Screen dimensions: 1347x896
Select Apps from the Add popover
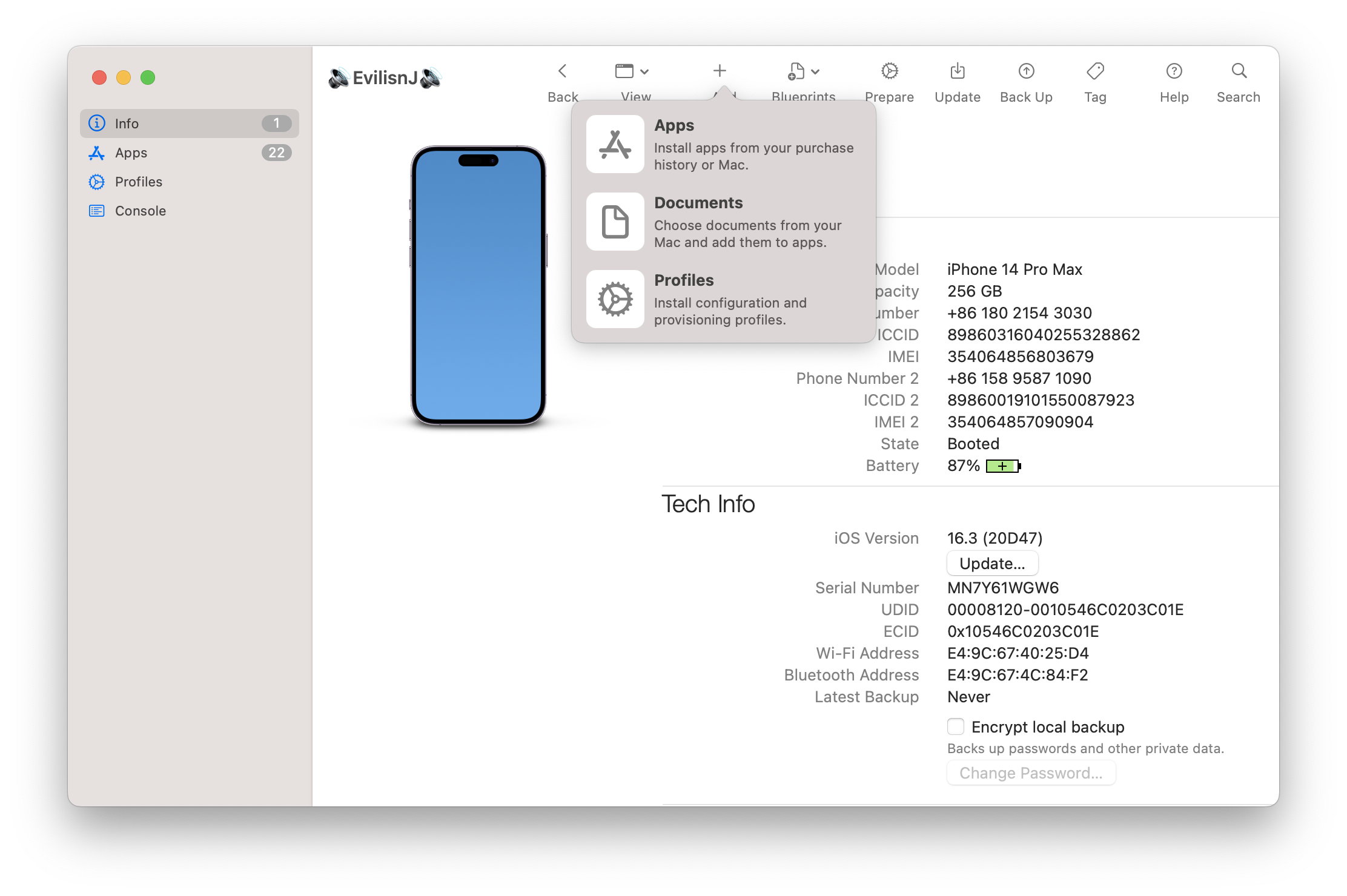[697, 143]
